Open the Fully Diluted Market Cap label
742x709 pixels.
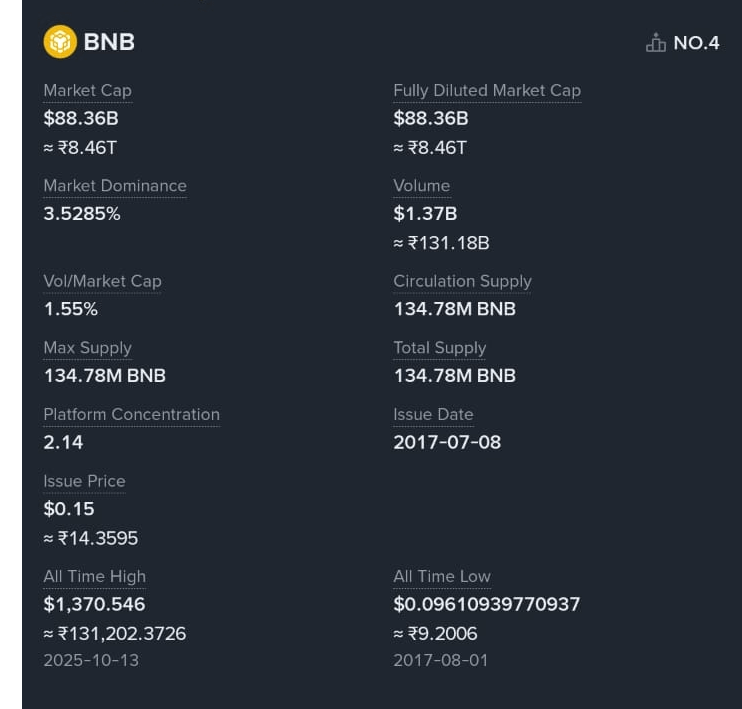click(x=487, y=90)
